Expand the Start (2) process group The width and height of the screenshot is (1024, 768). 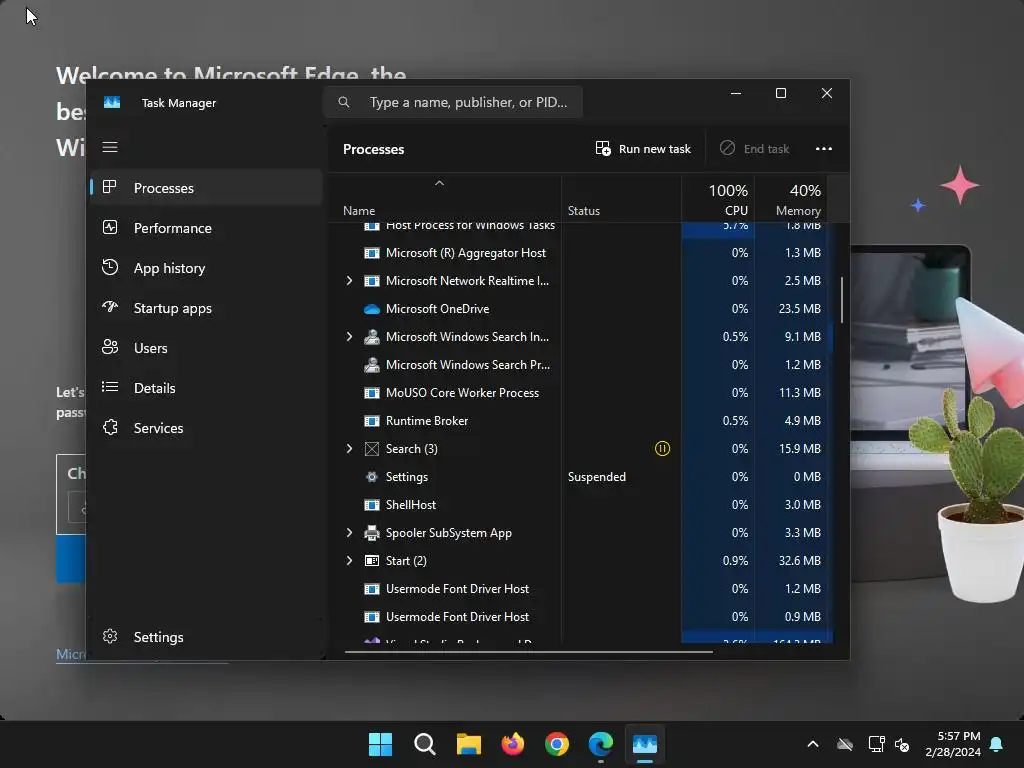(349, 561)
